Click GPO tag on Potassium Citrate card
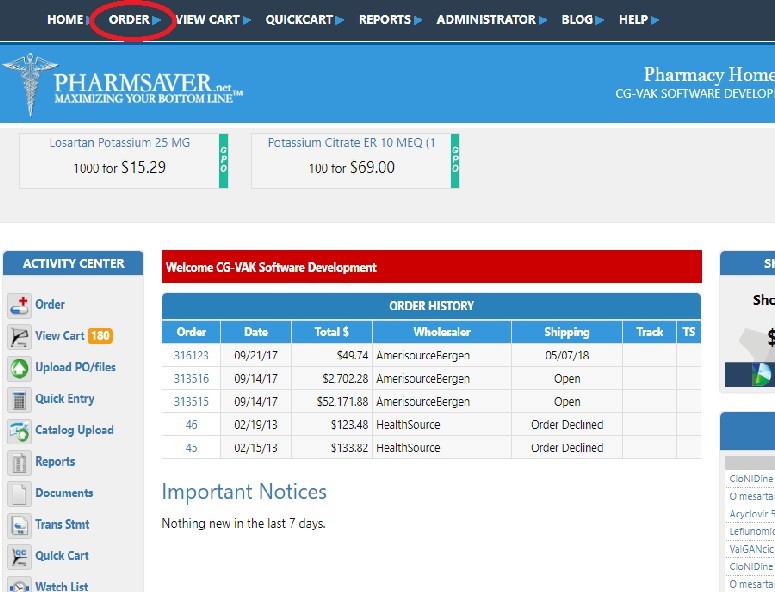The width and height of the screenshot is (775, 592). point(455,161)
